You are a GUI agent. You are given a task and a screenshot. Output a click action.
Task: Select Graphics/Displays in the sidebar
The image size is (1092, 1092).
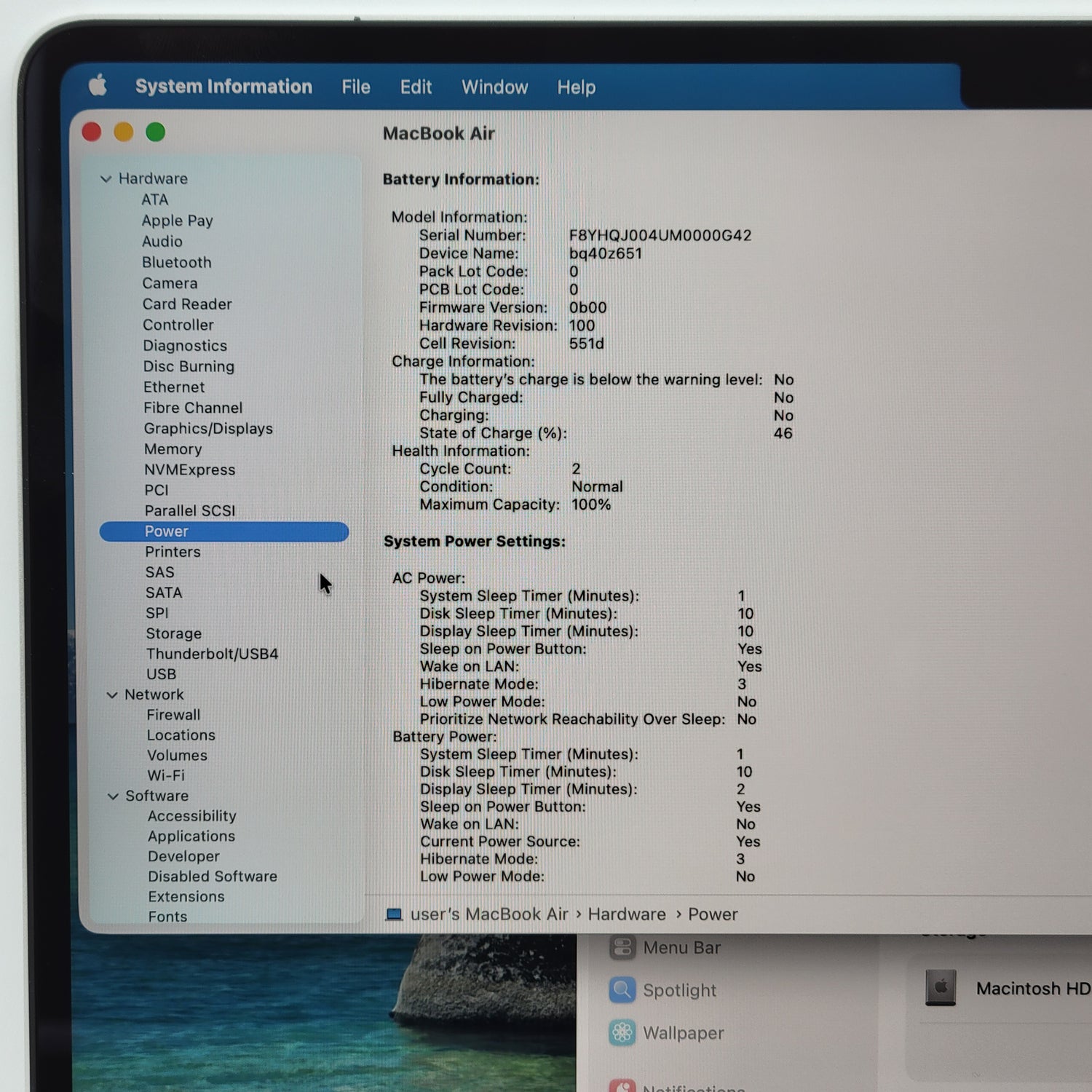[x=208, y=429]
